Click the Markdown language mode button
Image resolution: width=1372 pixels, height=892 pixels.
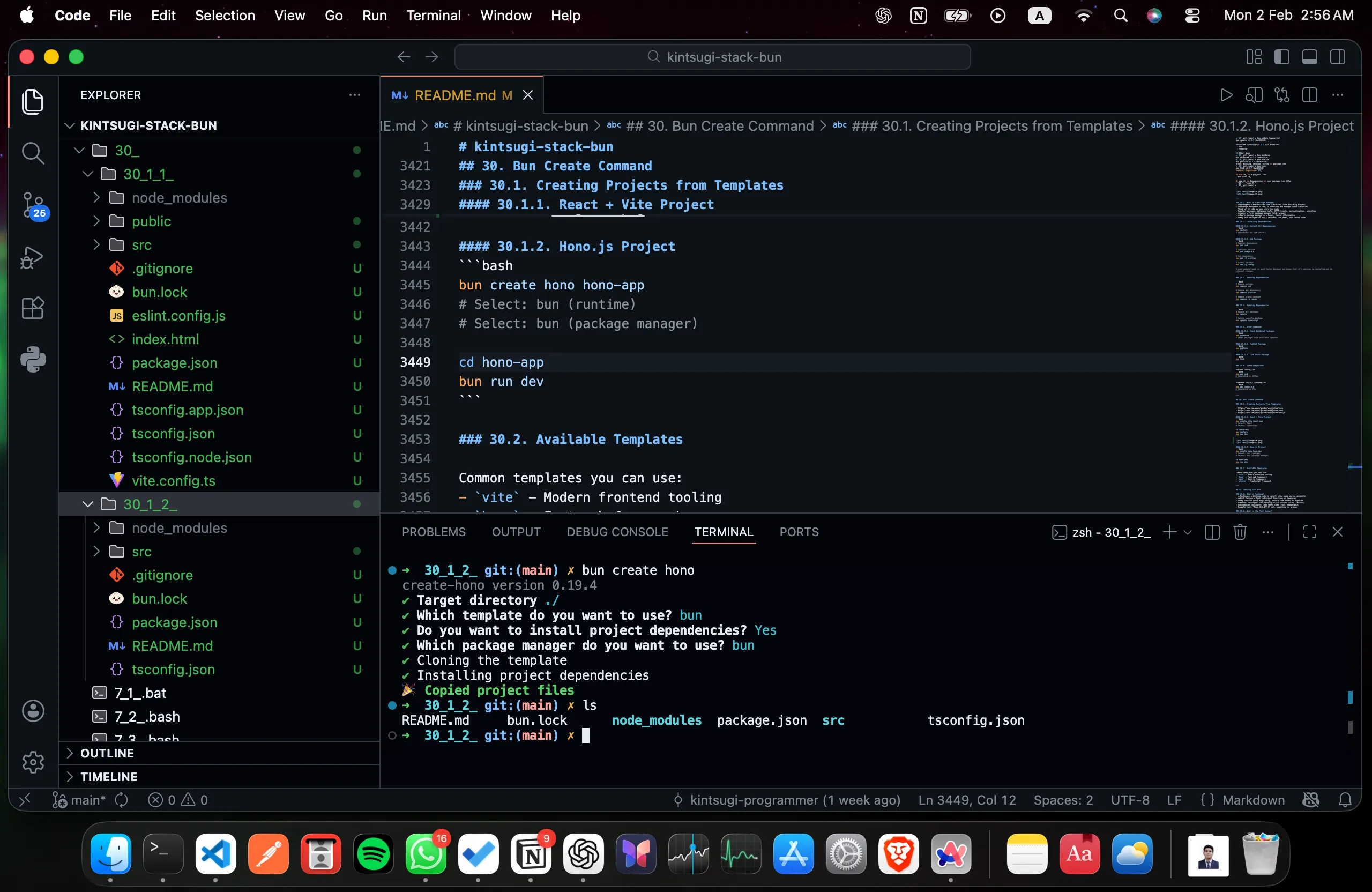click(x=1252, y=800)
